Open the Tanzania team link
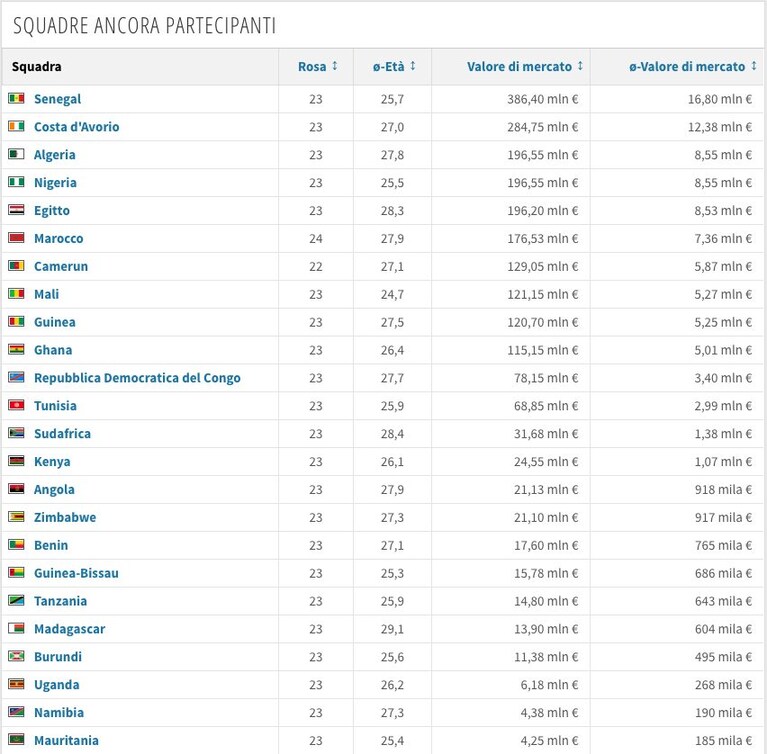 (61, 601)
